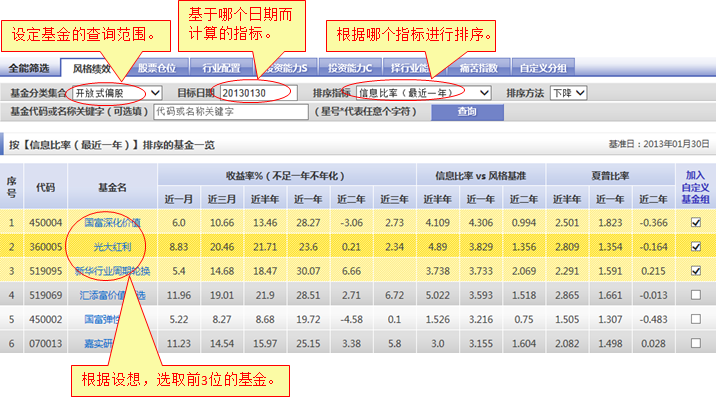The height and width of the screenshot is (397, 716).
Task: Go to the 投资能力C tab
Action: pos(350,68)
